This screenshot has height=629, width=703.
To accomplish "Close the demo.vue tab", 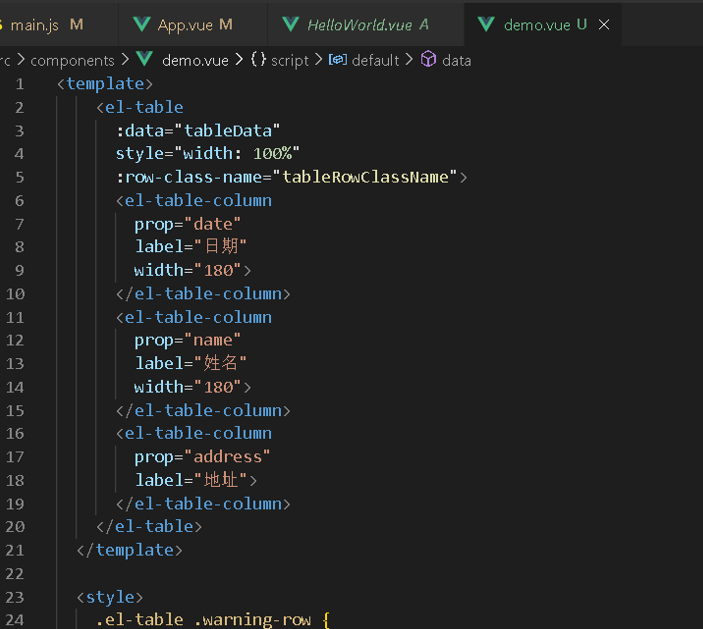I will [604, 24].
